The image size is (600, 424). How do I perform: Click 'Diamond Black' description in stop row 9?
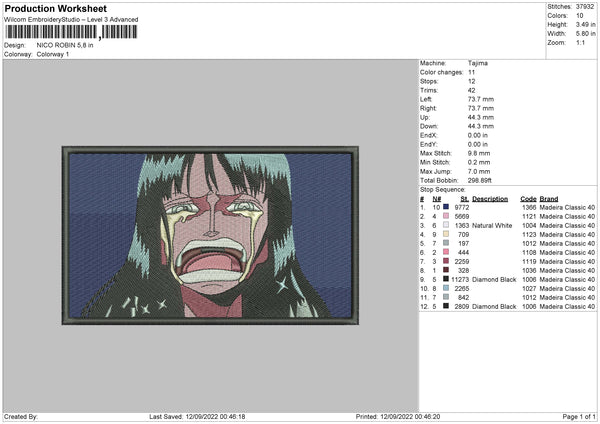pos(494,279)
